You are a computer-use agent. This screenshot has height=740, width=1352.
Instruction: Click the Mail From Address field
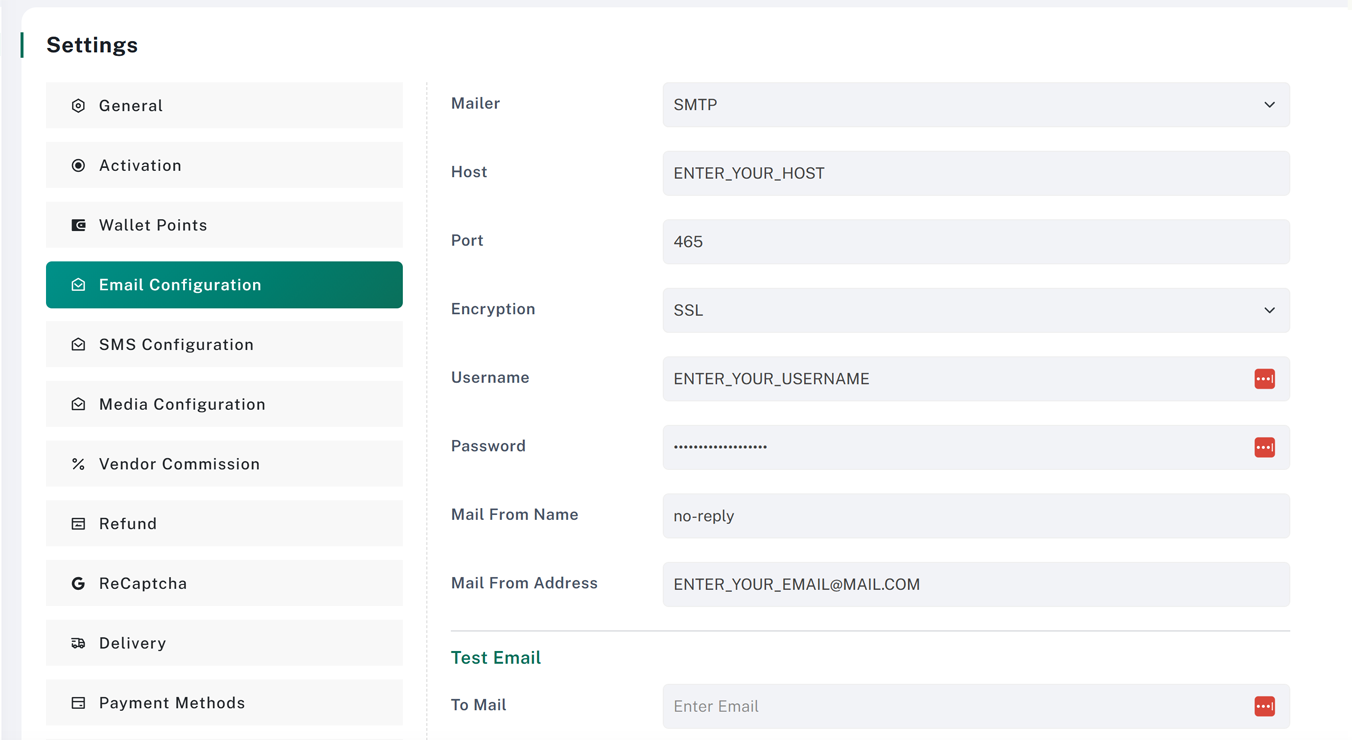click(x=976, y=584)
